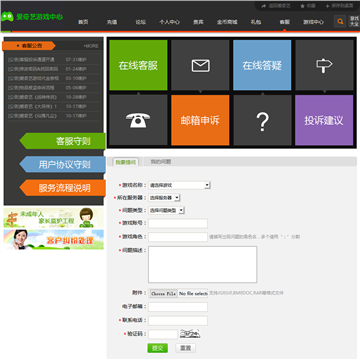
Task: Open 金币商城 in the navigation bar
Action: pyautogui.click(x=227, y=22)
